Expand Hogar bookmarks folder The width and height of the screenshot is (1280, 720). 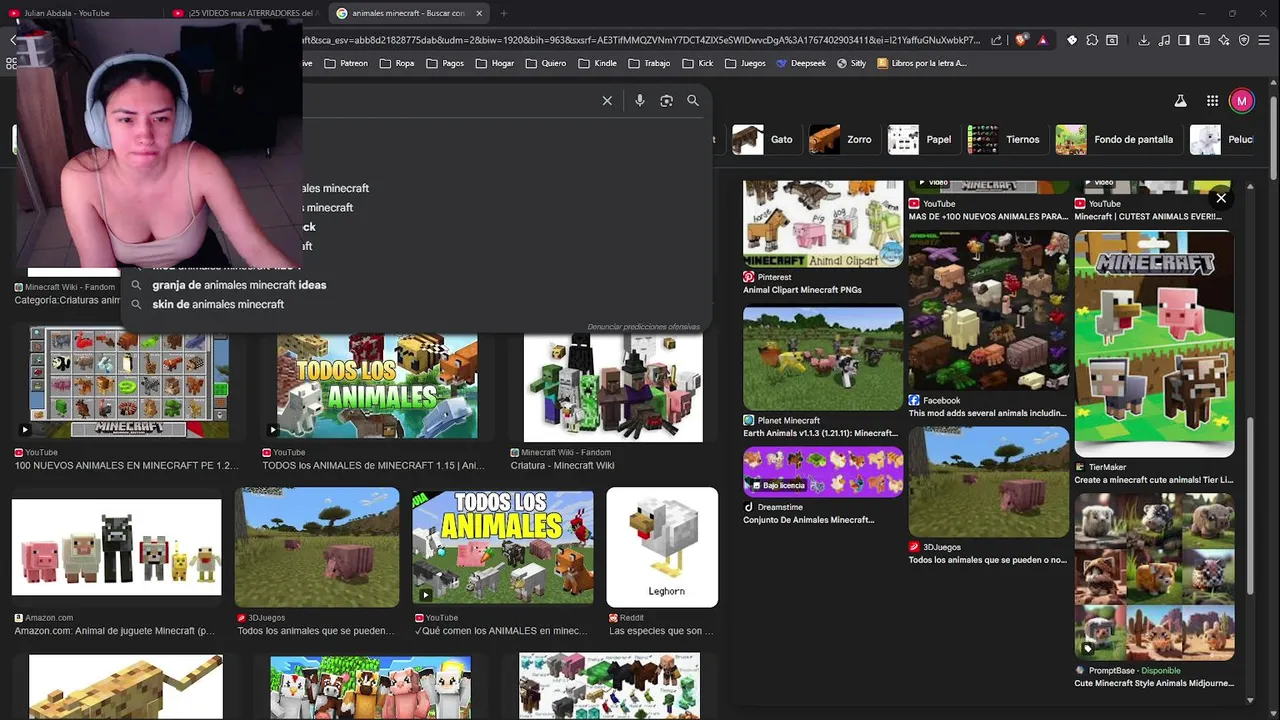(x=495, y=63)
